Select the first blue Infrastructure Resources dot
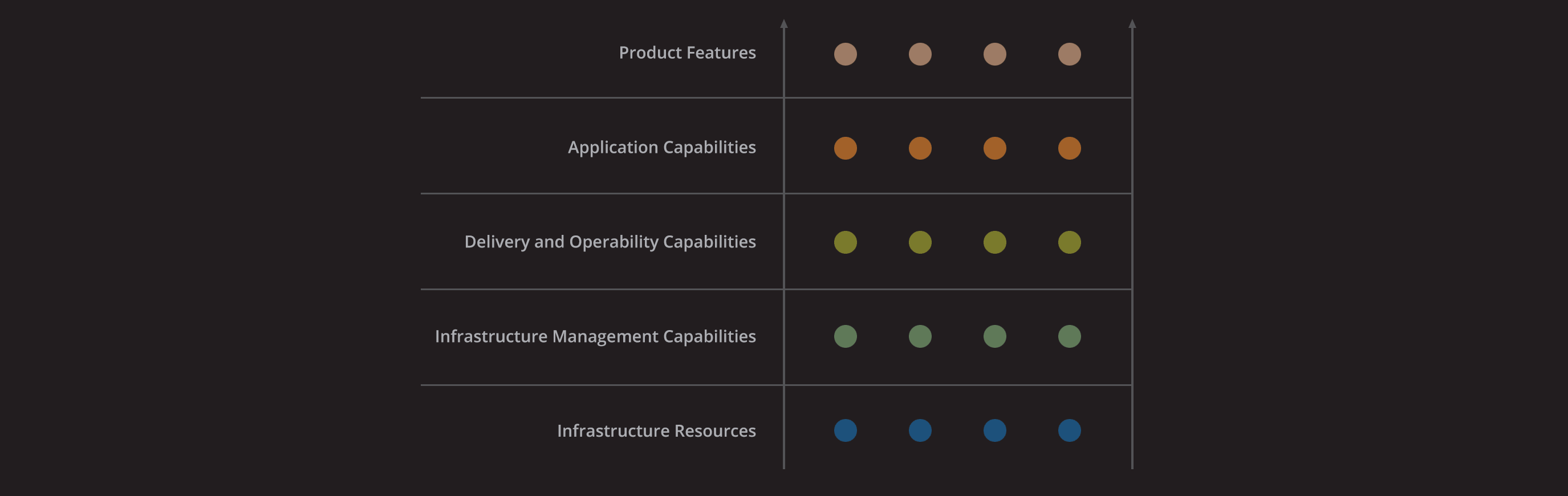Image resolution: width=1568 pixels, height=496 pixels. click(845, 430)
